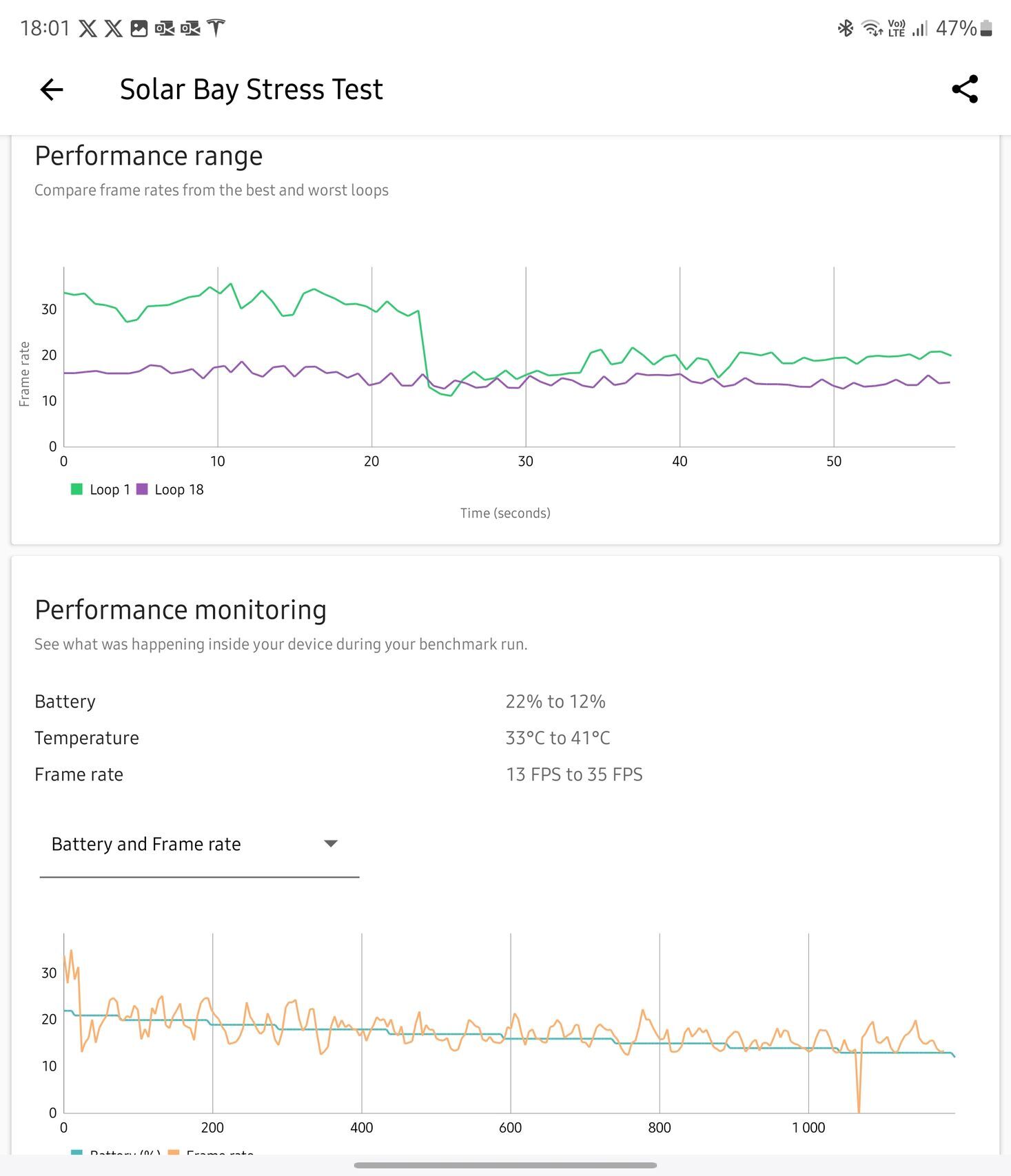Viewport: 1011px width, 1176px height.
Task: Tap the Bluetooth status icon
Action: point(845,28)
